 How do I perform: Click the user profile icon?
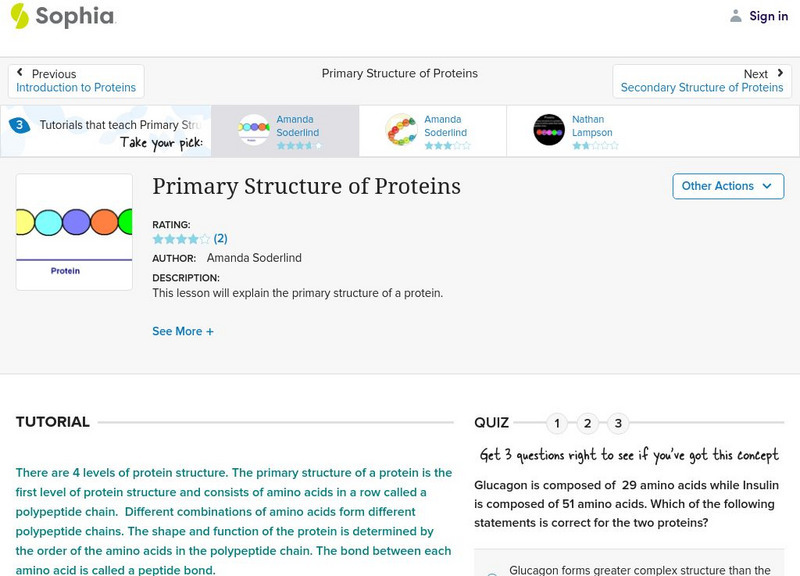coord(736,16)
